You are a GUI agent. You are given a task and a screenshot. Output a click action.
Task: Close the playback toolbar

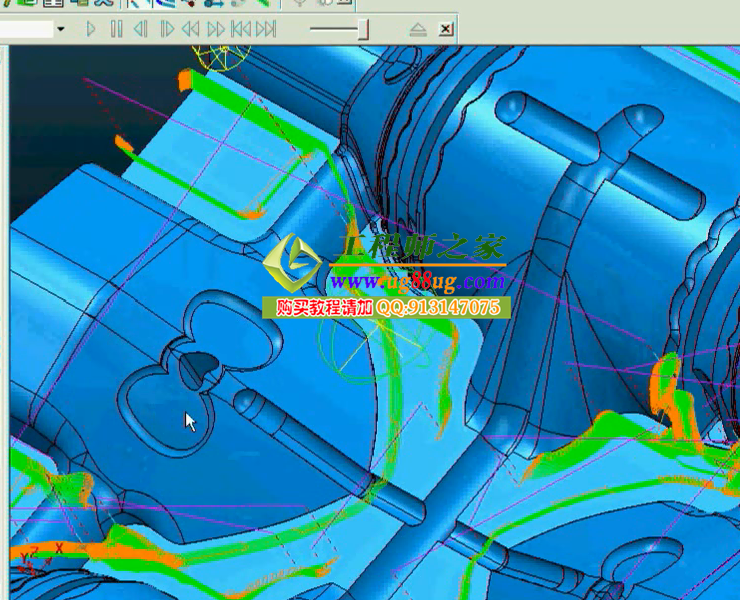click(x=446, y=29)
